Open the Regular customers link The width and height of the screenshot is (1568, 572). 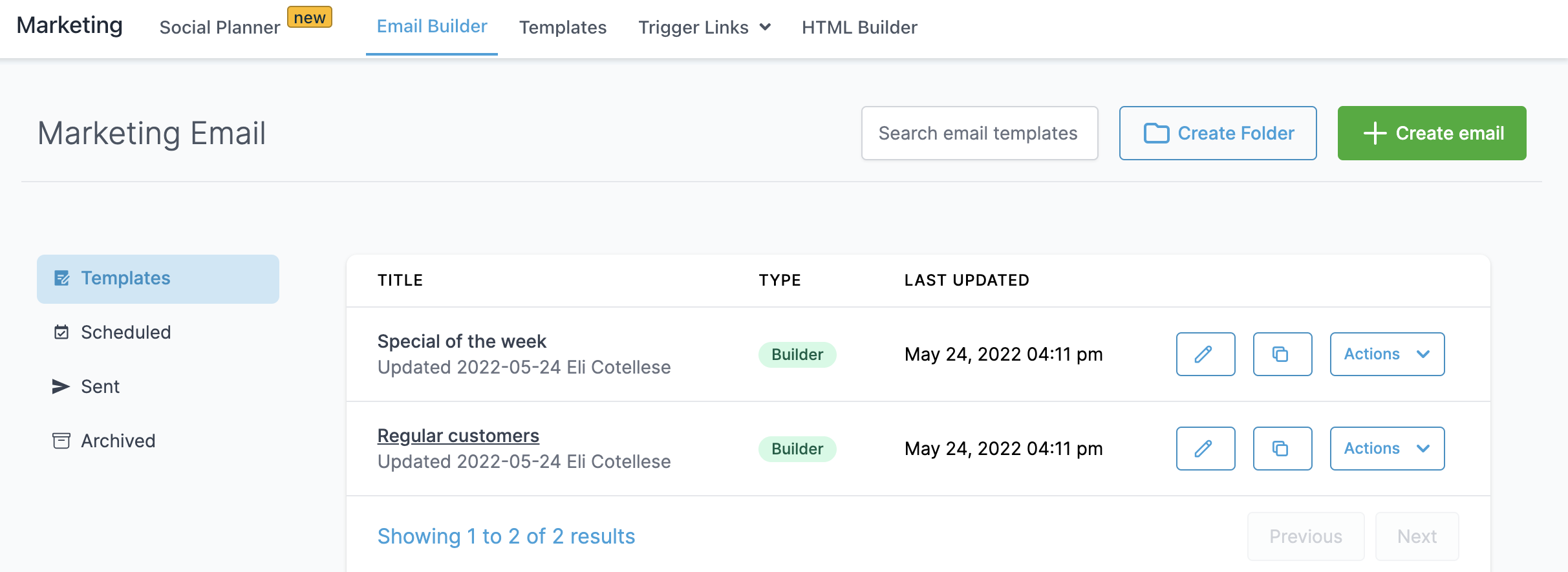coord(458,436)
